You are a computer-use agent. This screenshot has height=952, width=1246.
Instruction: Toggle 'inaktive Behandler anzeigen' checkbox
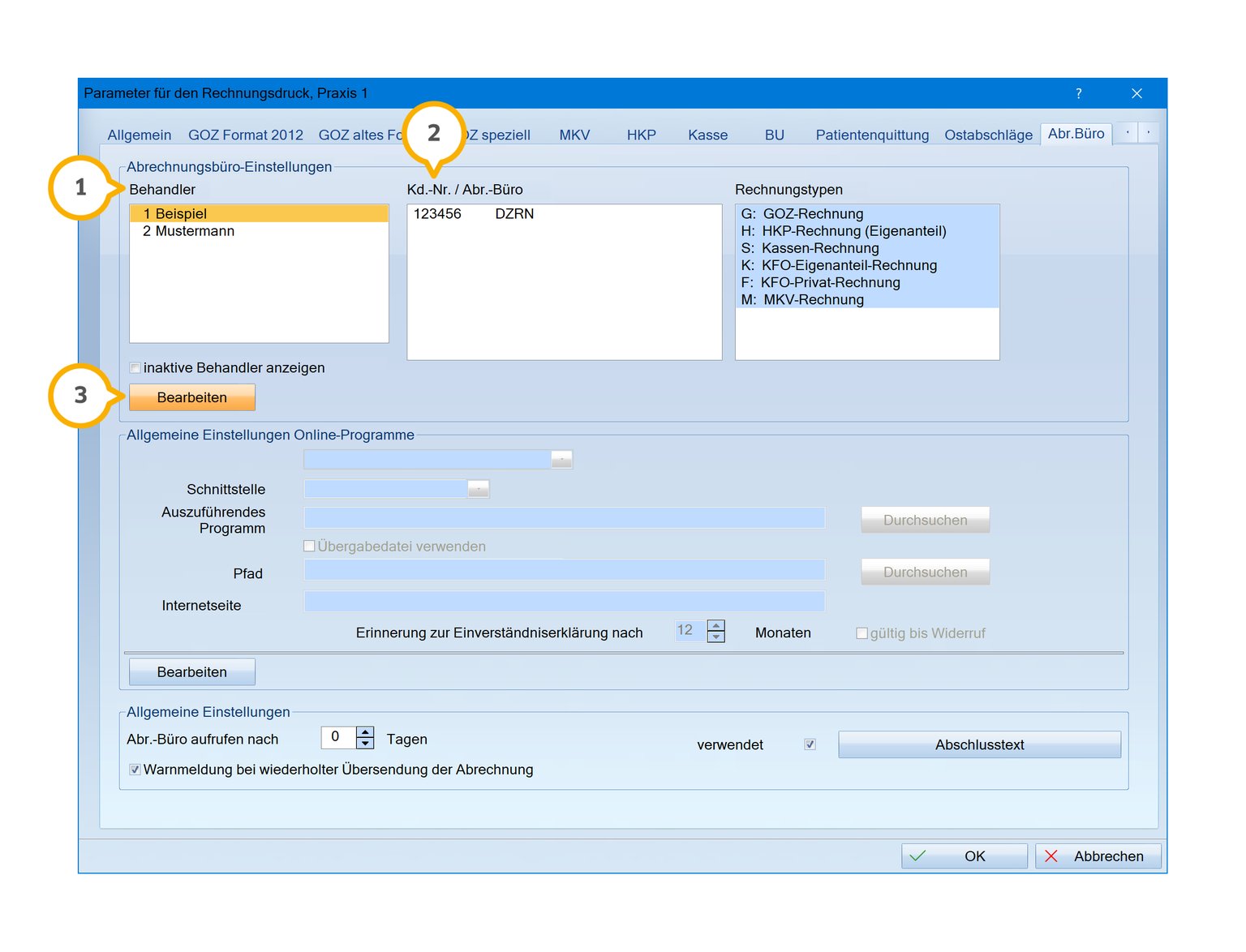point(135,368)
